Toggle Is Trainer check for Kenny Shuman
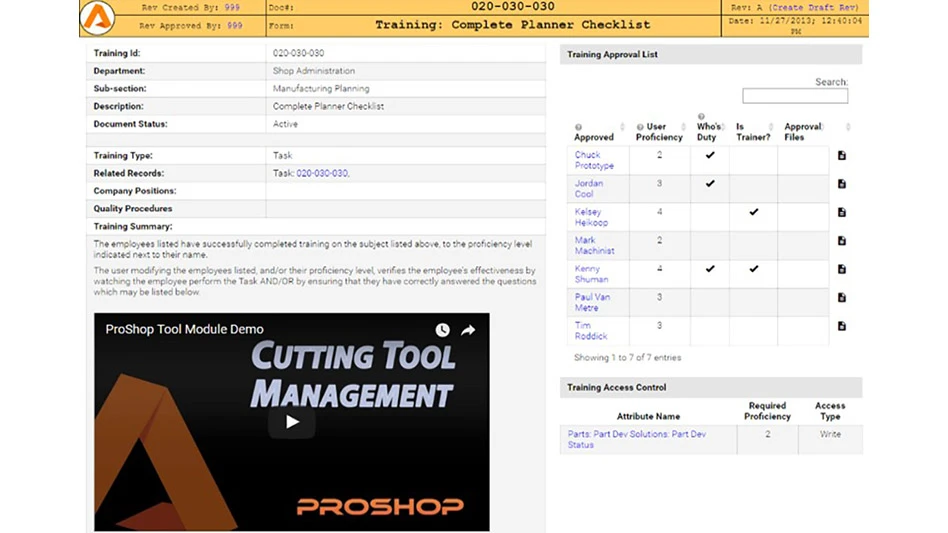The width and height of the screenshot is (948, 533). [753, 268]
